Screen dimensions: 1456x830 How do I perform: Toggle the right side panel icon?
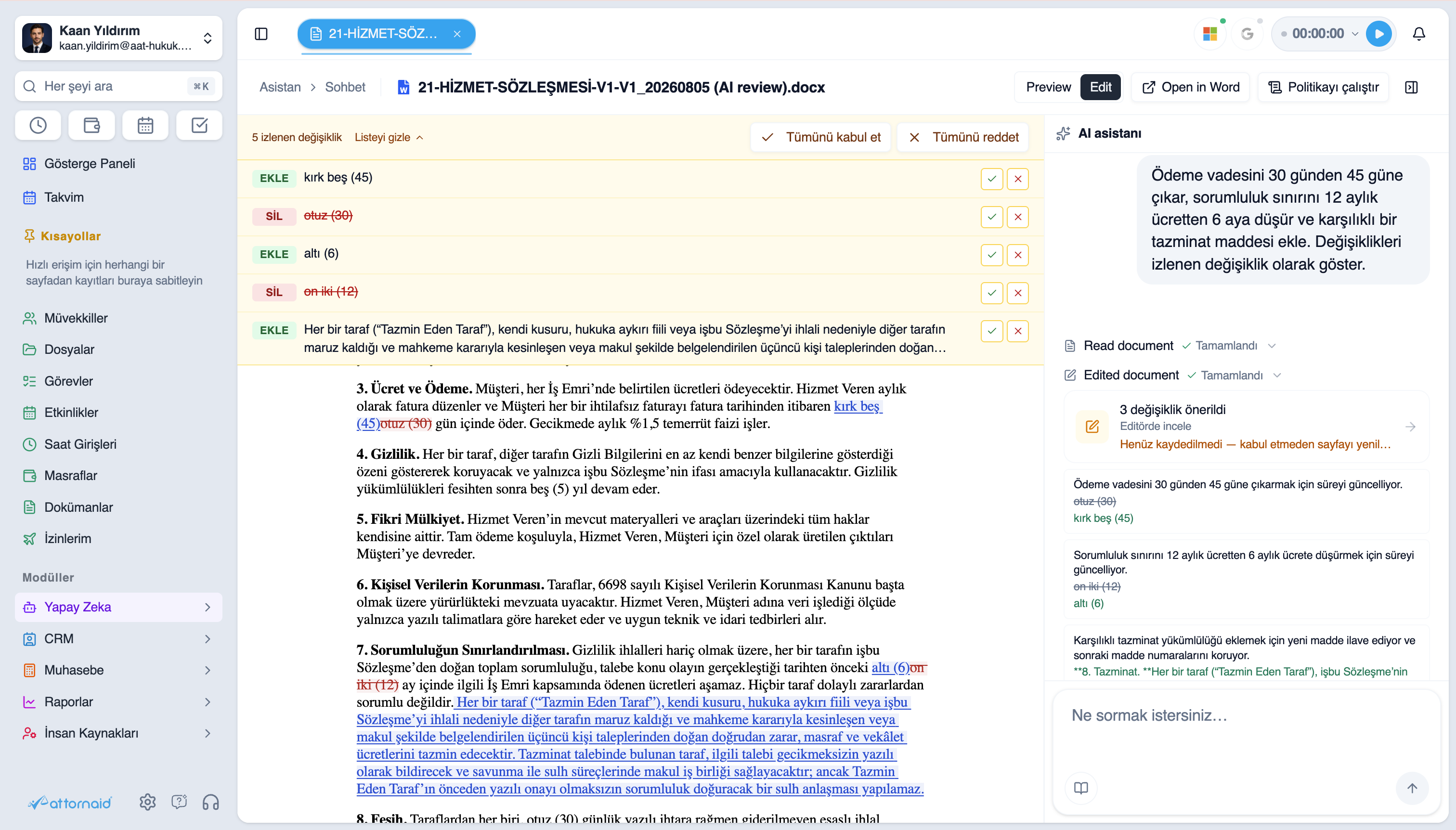[1412, 87]
